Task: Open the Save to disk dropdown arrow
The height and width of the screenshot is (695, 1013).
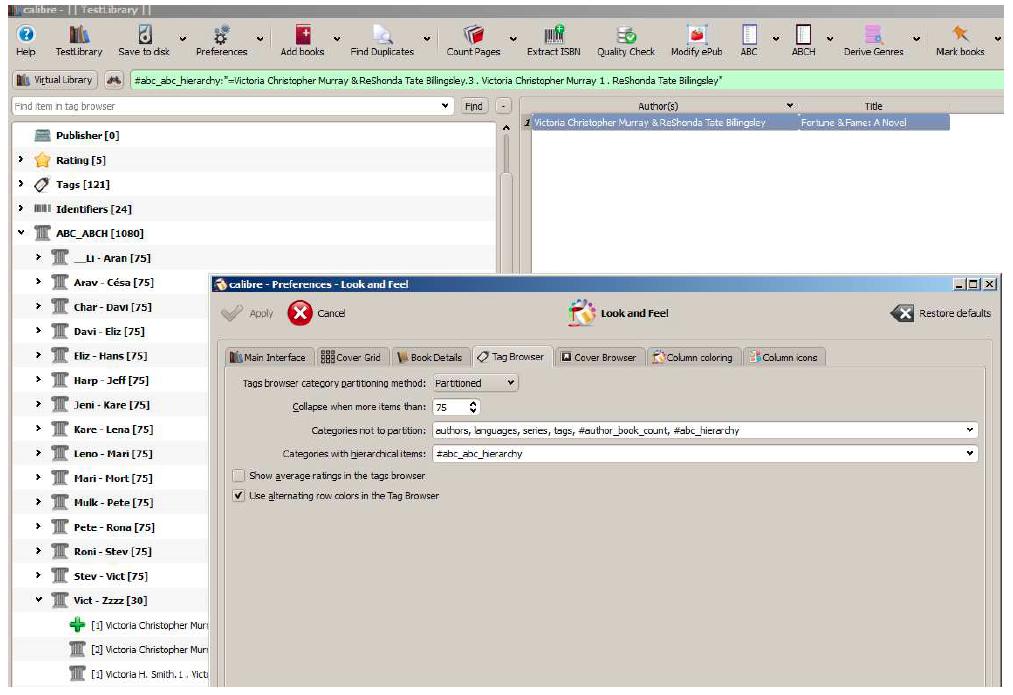Action: (x=183, y=39)
